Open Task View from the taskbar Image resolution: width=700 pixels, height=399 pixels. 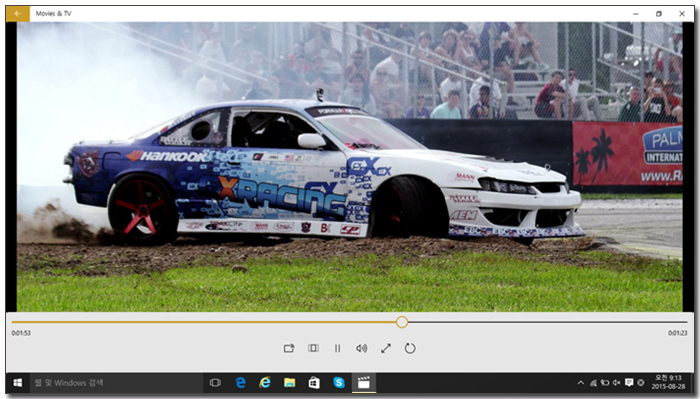click(215, 383)
